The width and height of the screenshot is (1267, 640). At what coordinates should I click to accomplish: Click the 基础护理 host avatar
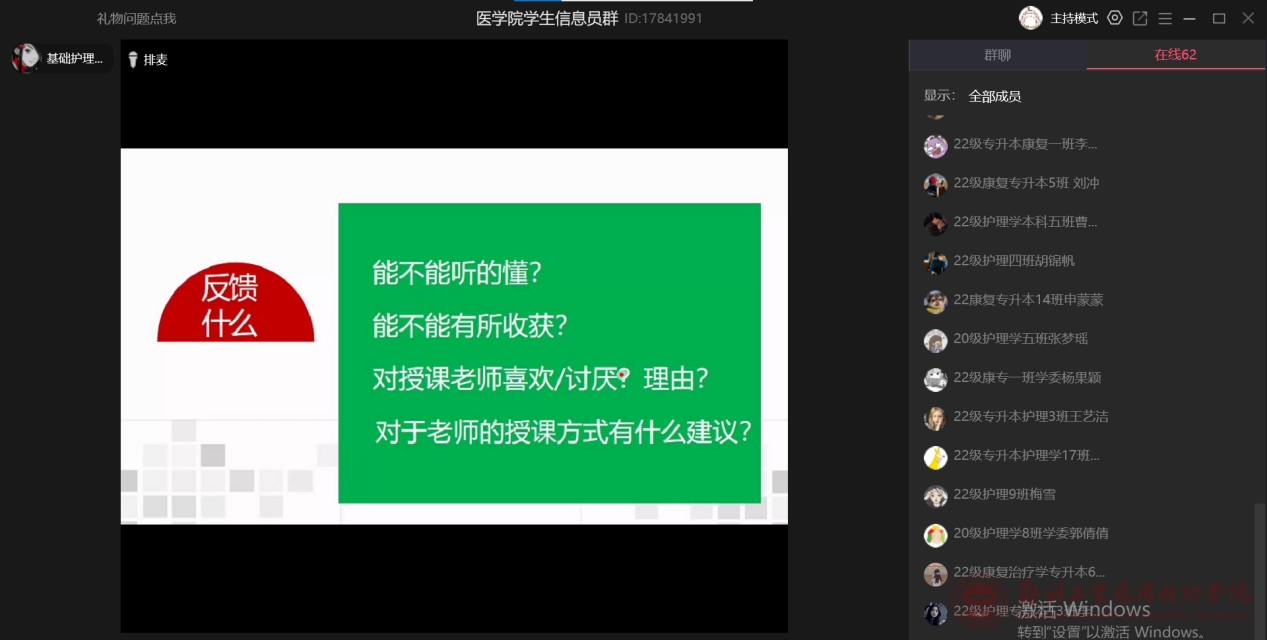26,58
